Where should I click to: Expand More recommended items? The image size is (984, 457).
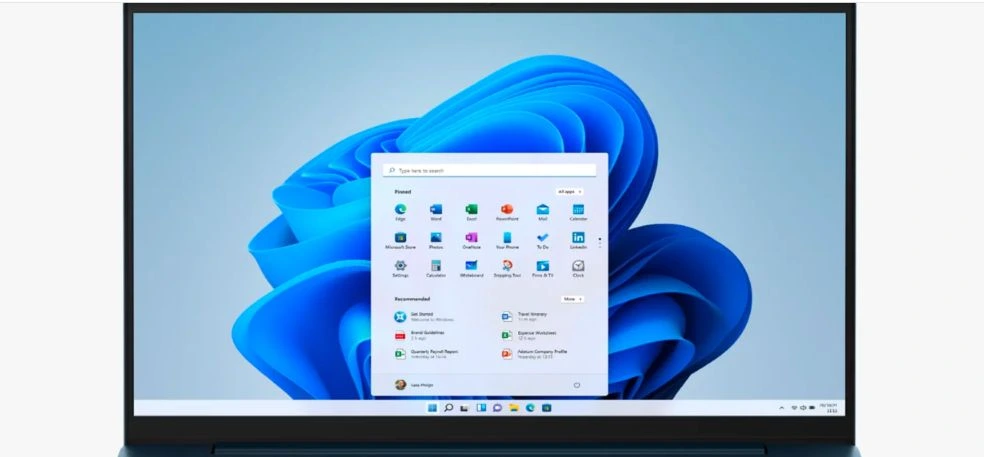coord(572,299)
